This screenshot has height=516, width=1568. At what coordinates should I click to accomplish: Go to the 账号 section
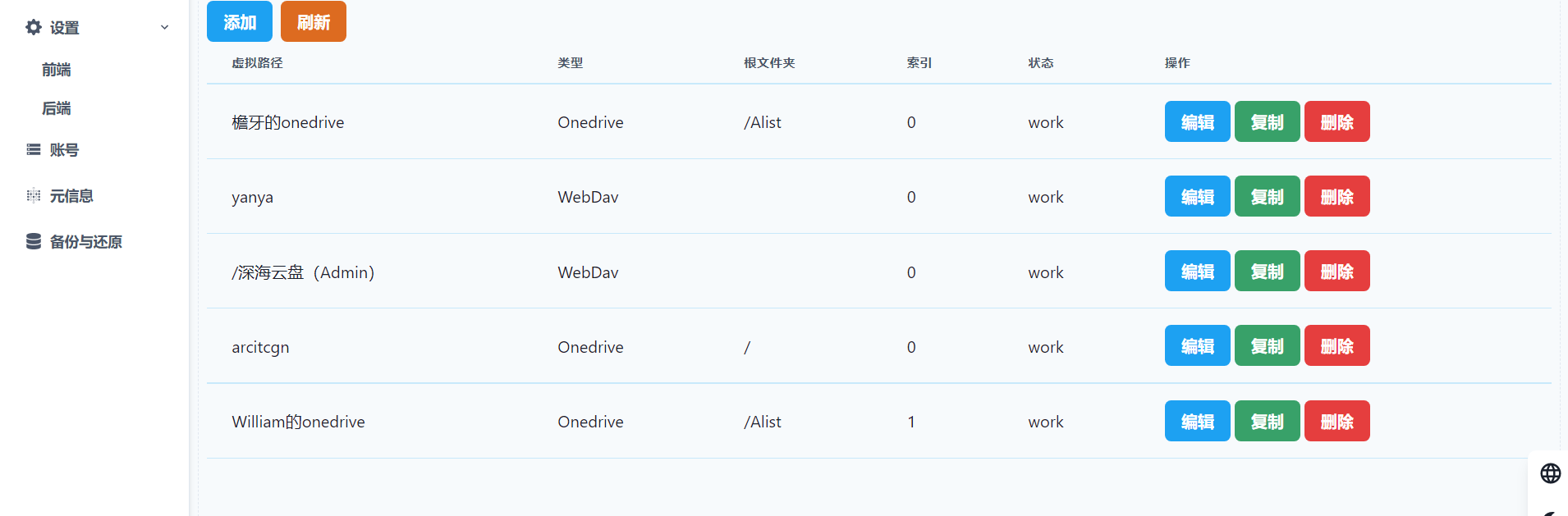[x=64, y=149]
